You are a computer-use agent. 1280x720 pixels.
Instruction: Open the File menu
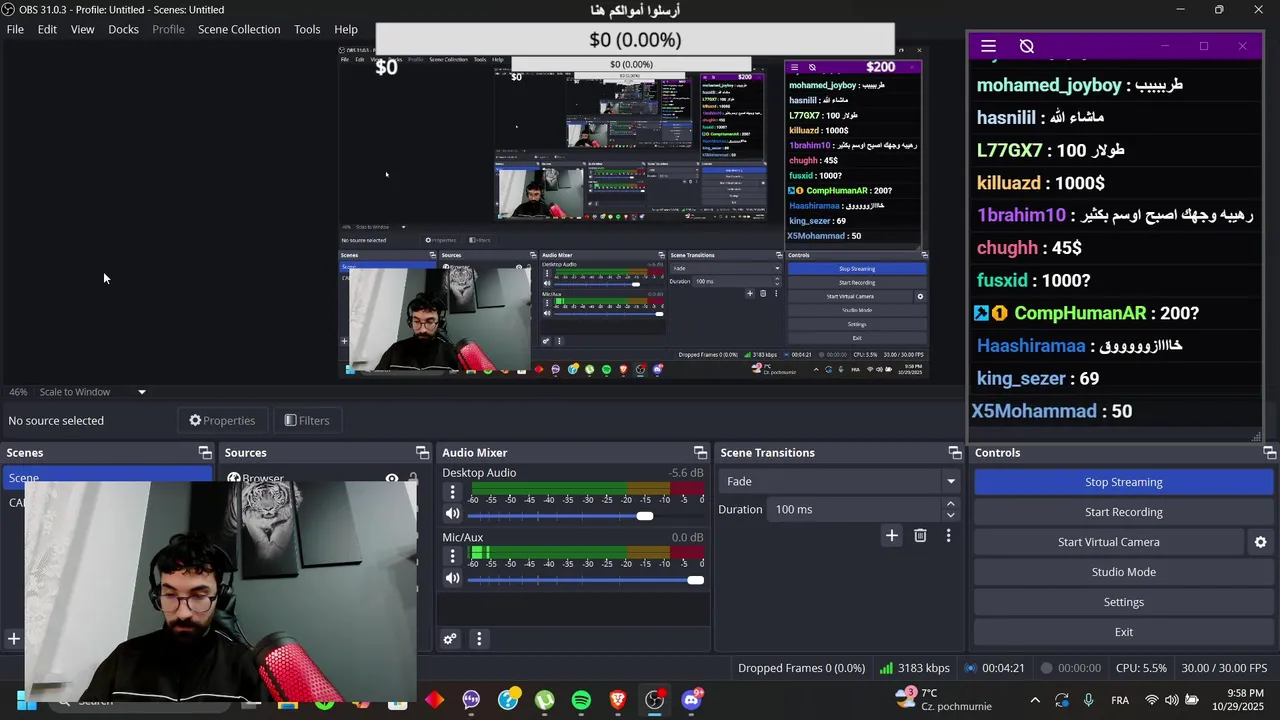(x=15, y=29)
